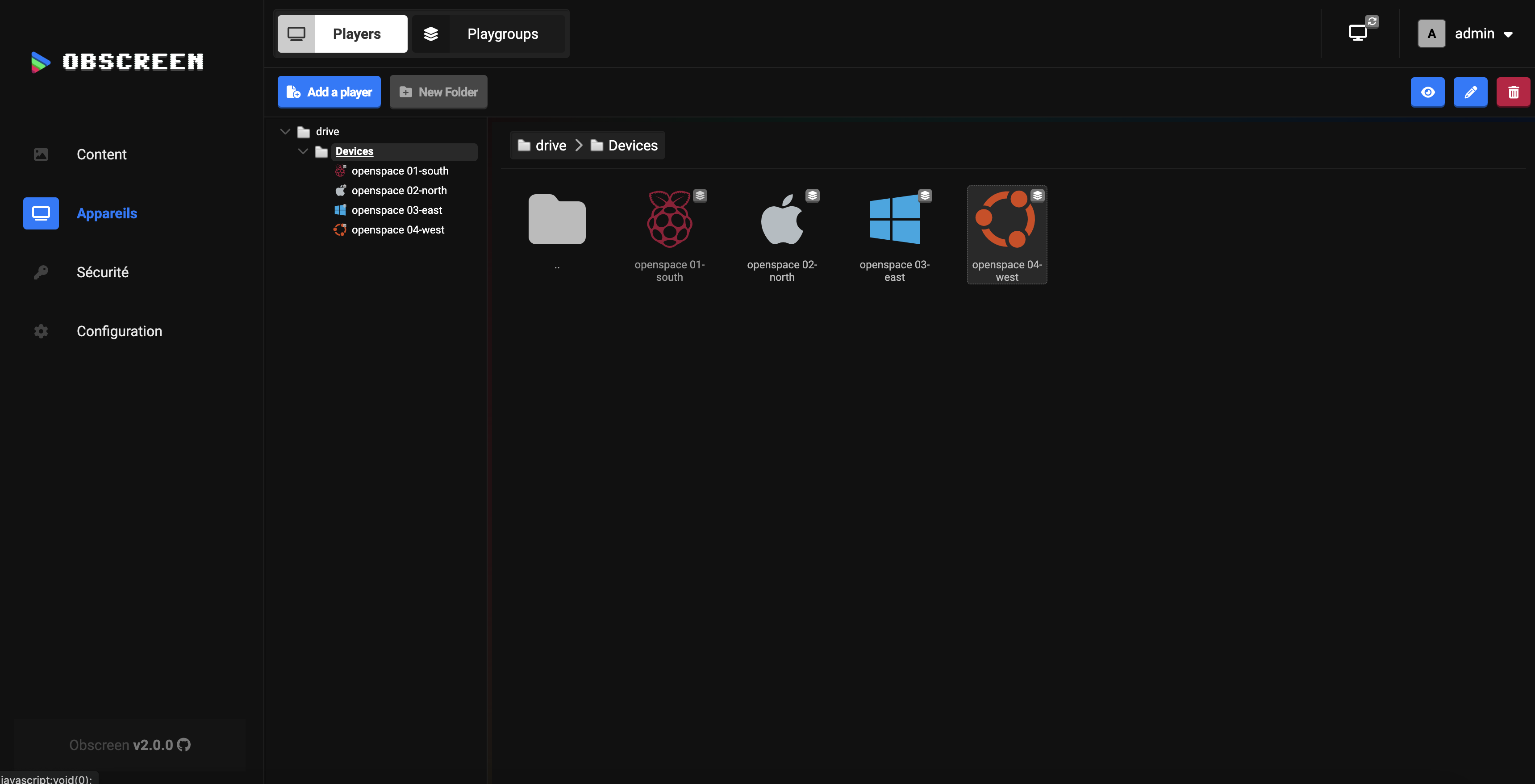Image resolution: width=1535 pixels, height=784 pixels.
Task: Select the Windows player openspace 03-east
Action: tap(894, 219)
